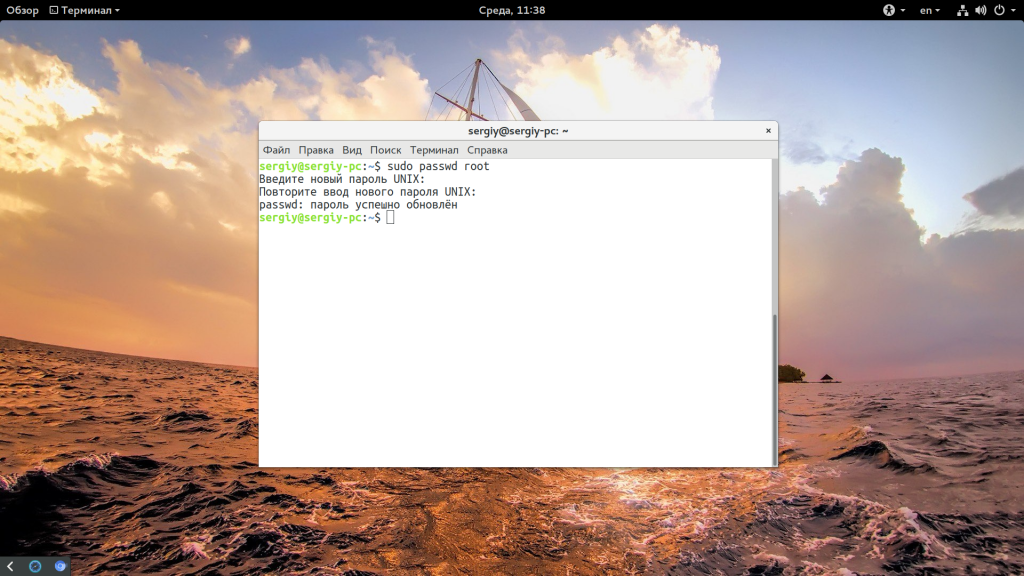This screenshot has width=1024, height=576.
Task: Open the Справка help menu
Action: click(x=487, y=150)
